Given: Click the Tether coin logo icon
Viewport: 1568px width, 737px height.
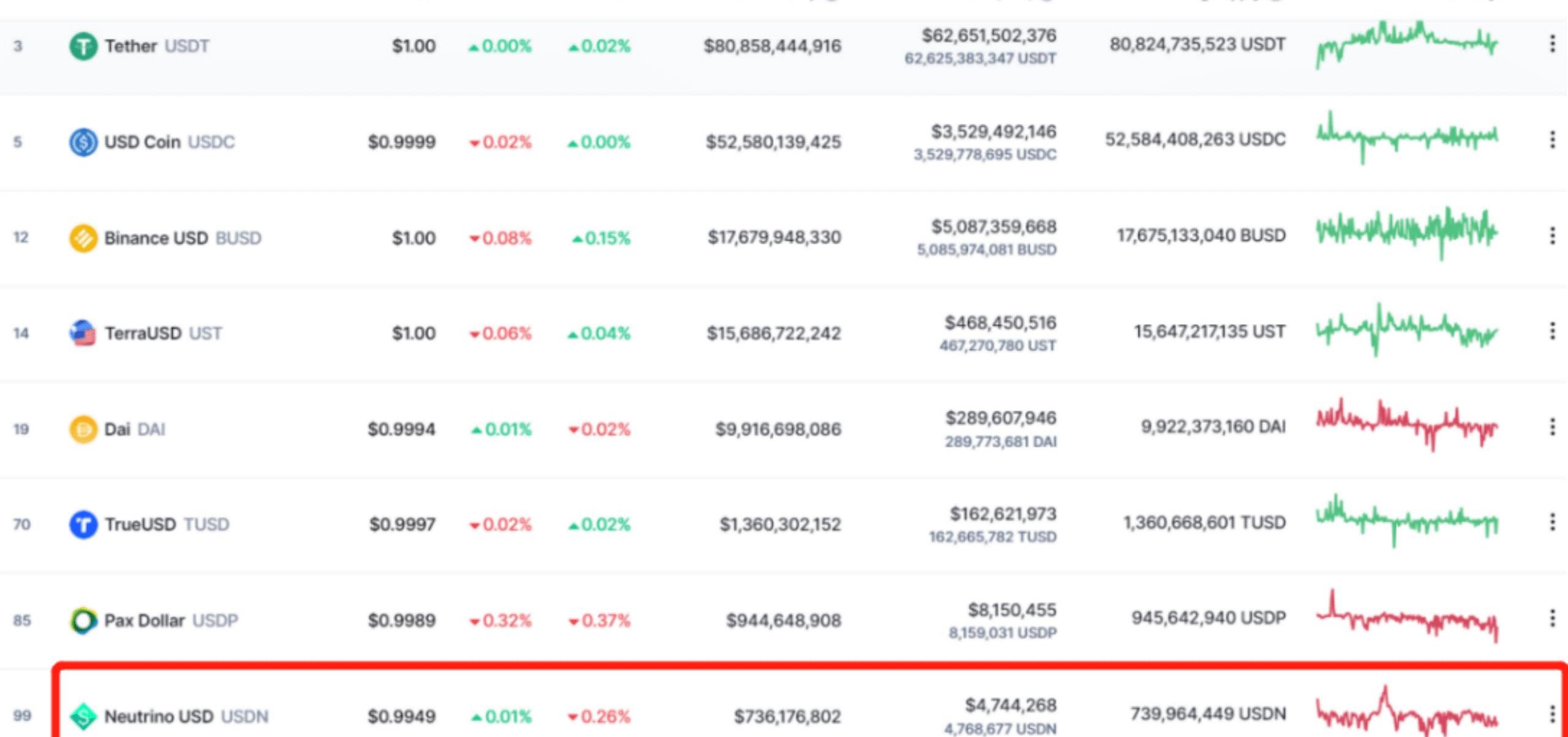Looking at the screenshot, I should (x=83, y=46).
